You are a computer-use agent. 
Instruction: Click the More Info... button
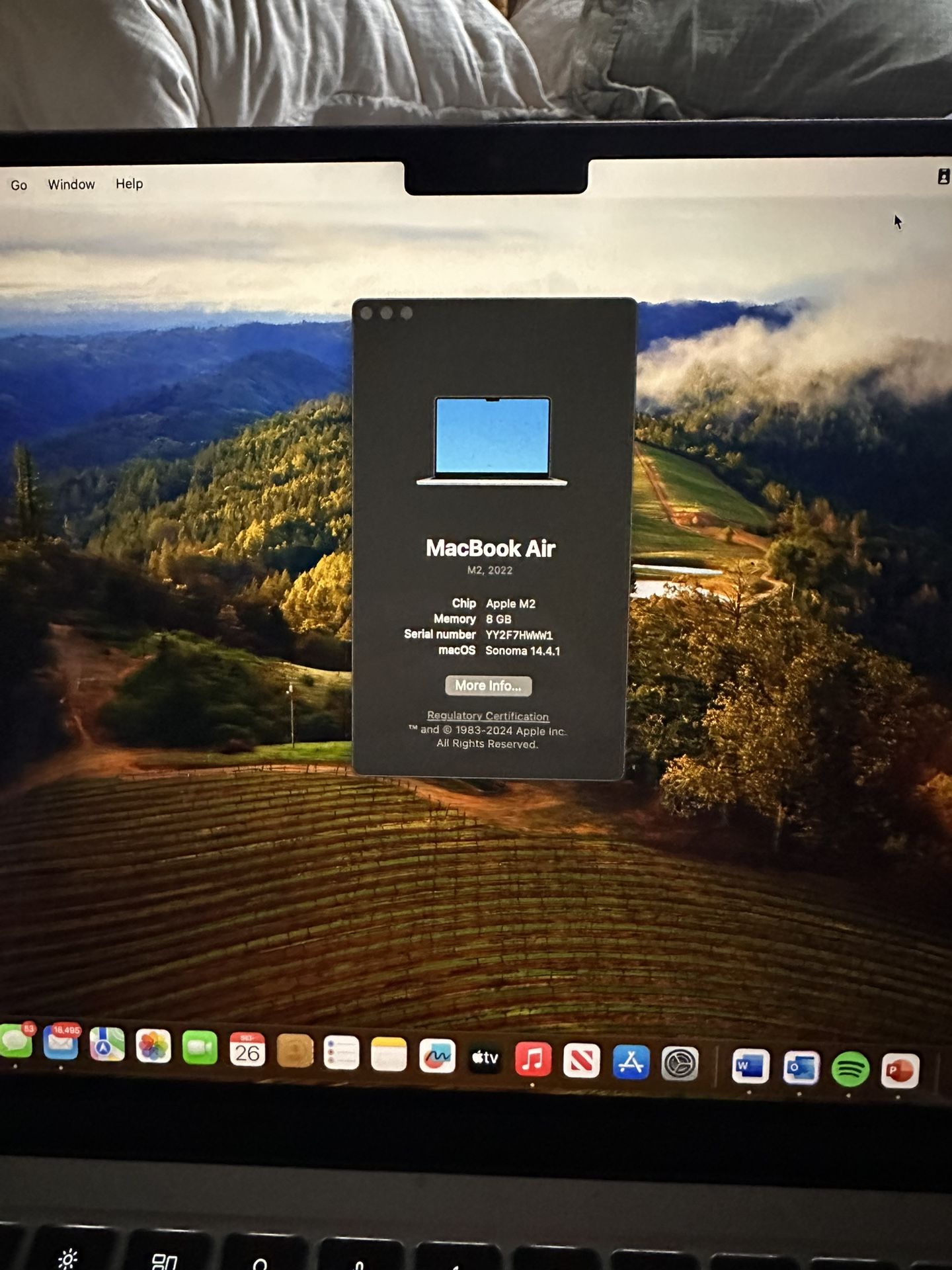[488, 686]
